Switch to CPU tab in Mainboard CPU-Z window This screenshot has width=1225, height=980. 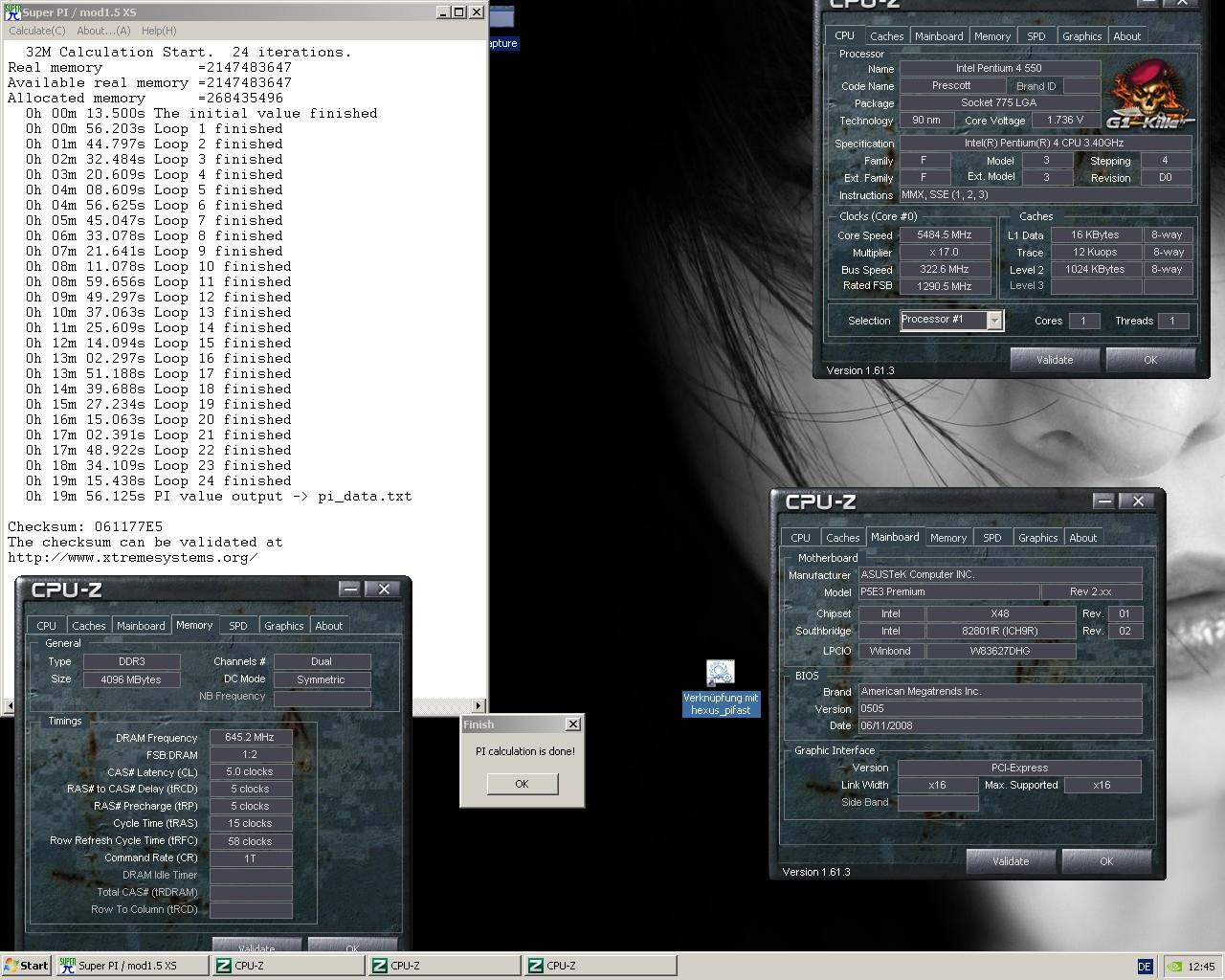[x=801, y=538]
